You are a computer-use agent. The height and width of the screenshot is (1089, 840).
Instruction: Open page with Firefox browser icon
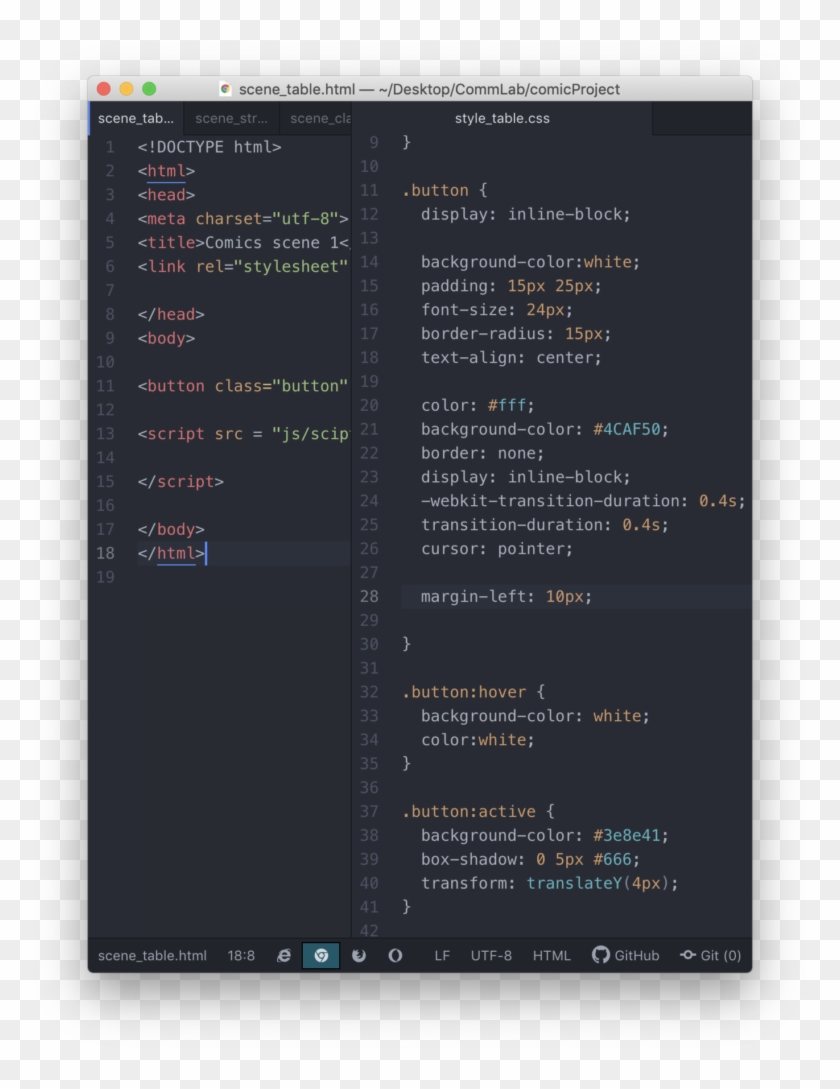358,955
